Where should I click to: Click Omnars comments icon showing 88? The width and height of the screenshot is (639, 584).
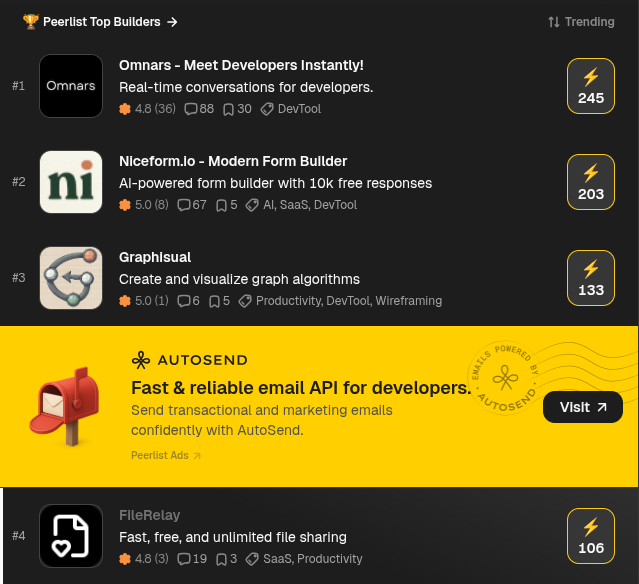pos(191,109)
